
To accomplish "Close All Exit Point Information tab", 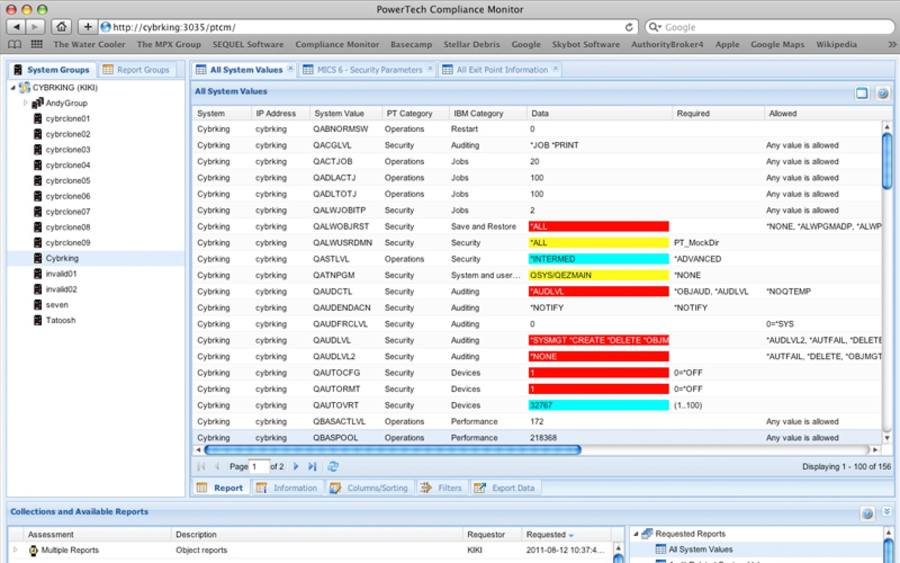I will (556, 69).
